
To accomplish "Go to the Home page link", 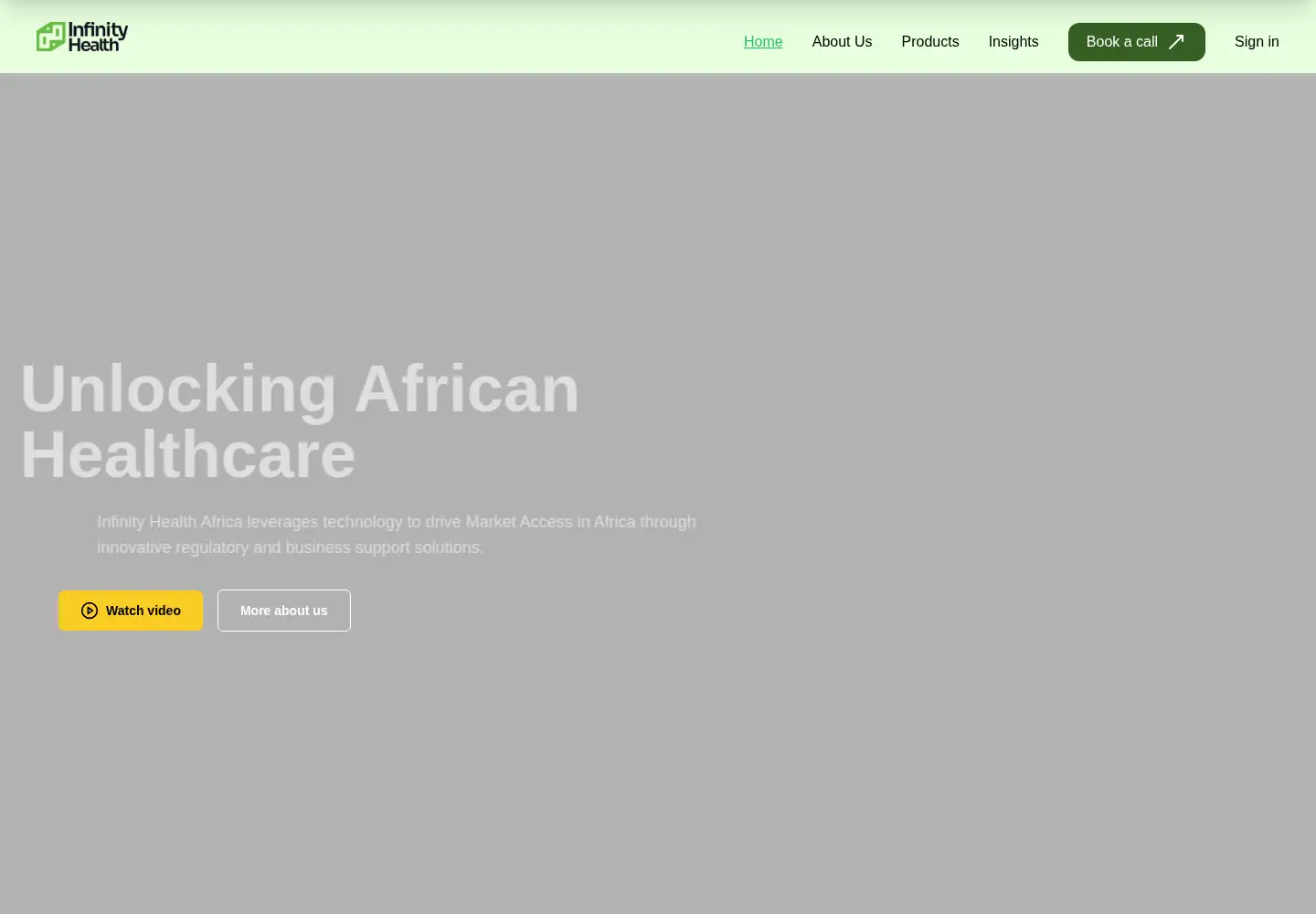I will tap(763, 42).
